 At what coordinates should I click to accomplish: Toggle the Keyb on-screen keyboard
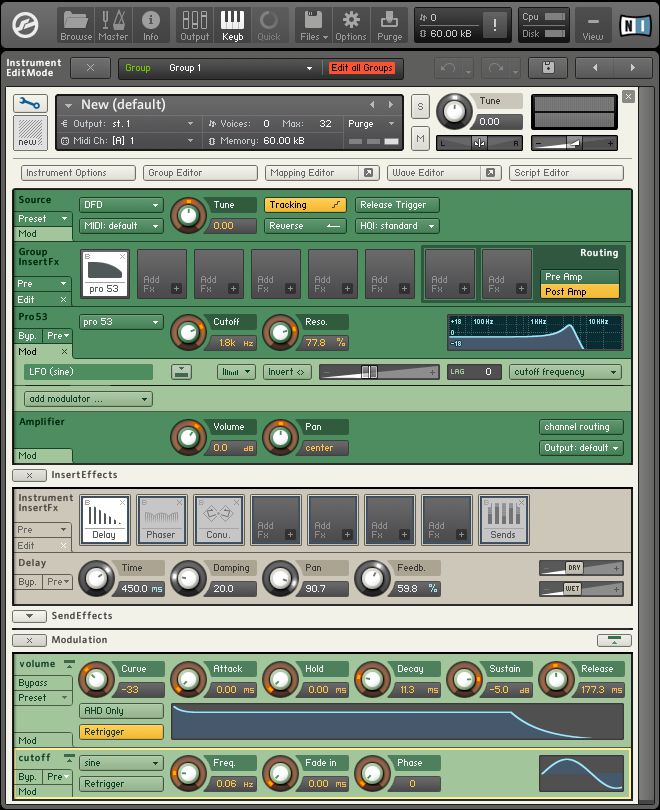pyautogui.click(x=232, y=25)
